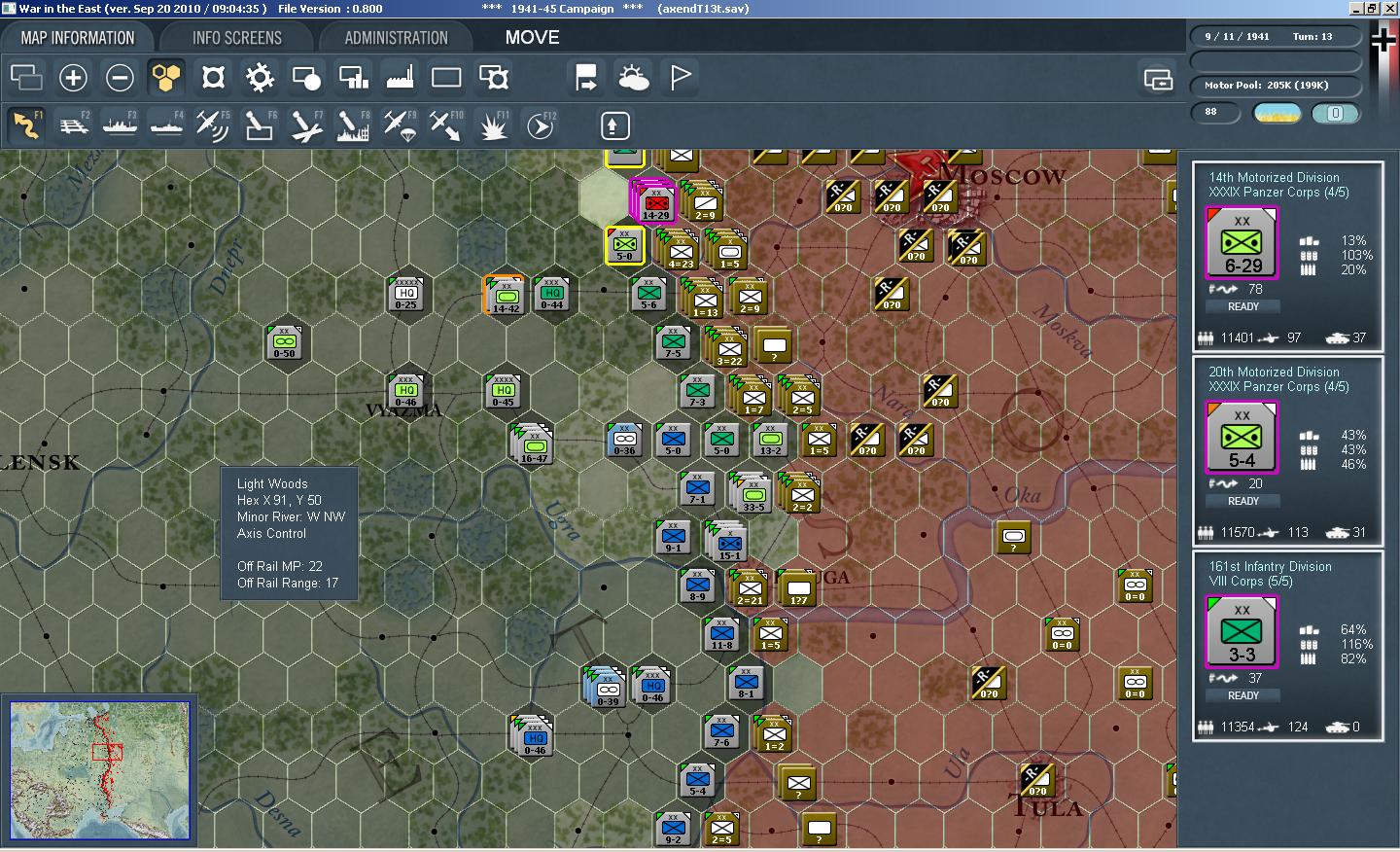This screenshot has height=852, width=1400.
Task: Toggle the hex grid display icon
Action: [x=166, y=77]
